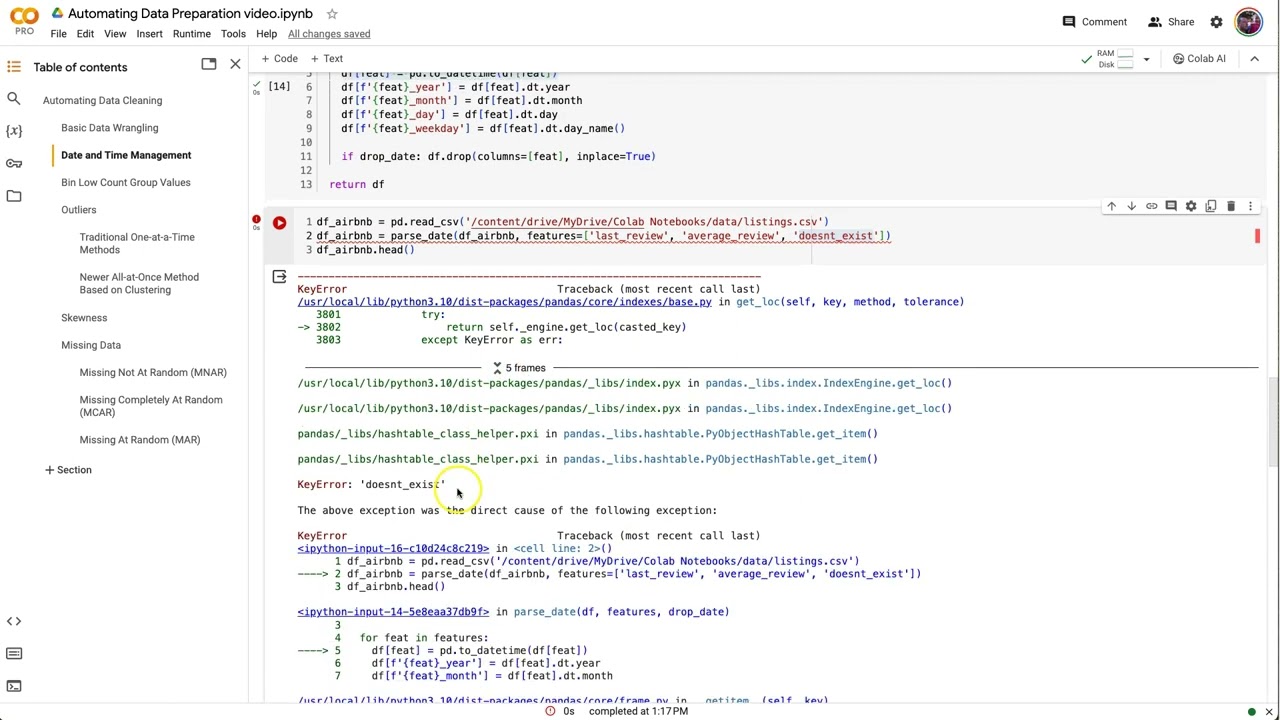Go to Outliers section
The width and height of the screenshot is (1280, 720).
click(78, 210)
